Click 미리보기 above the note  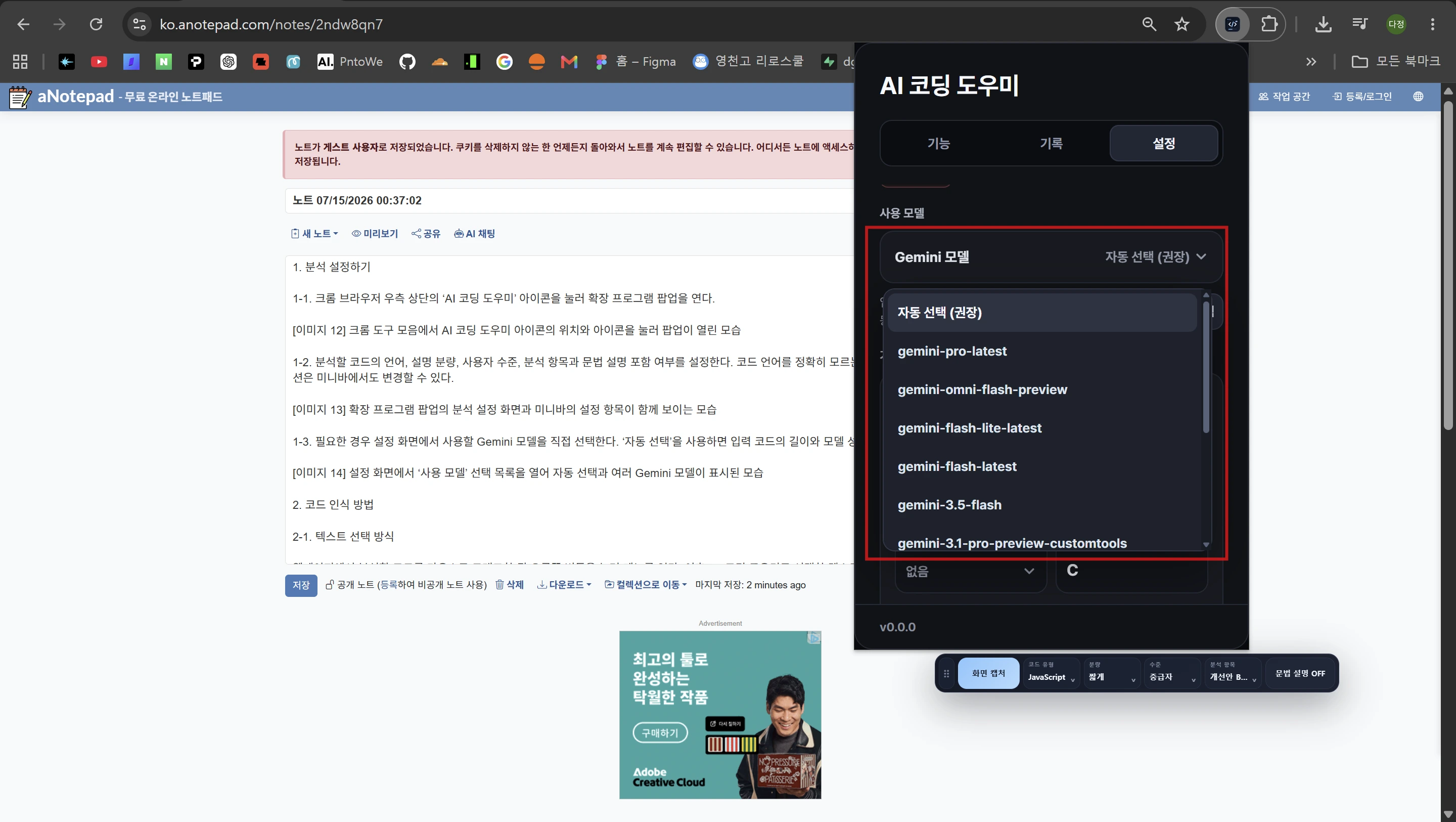(375, 234)
